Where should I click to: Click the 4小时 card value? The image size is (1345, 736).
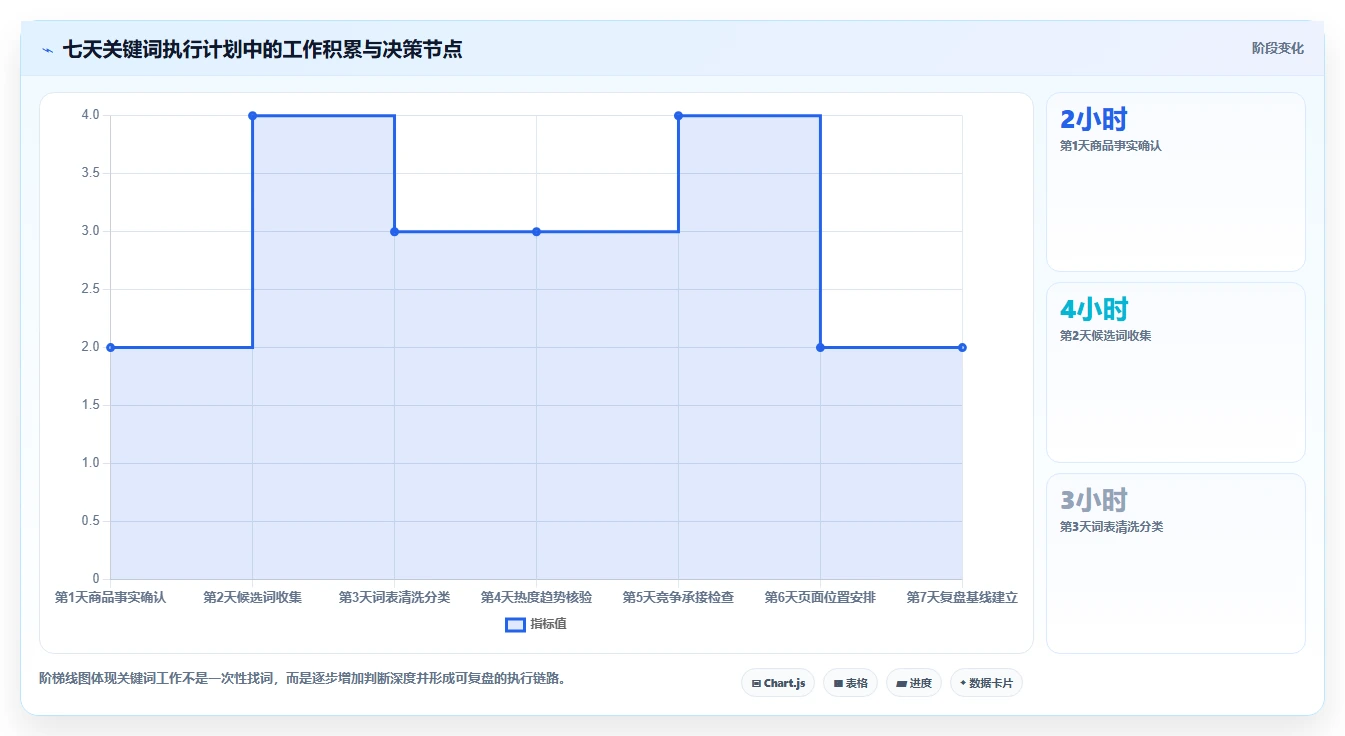tap(1094, 309)
